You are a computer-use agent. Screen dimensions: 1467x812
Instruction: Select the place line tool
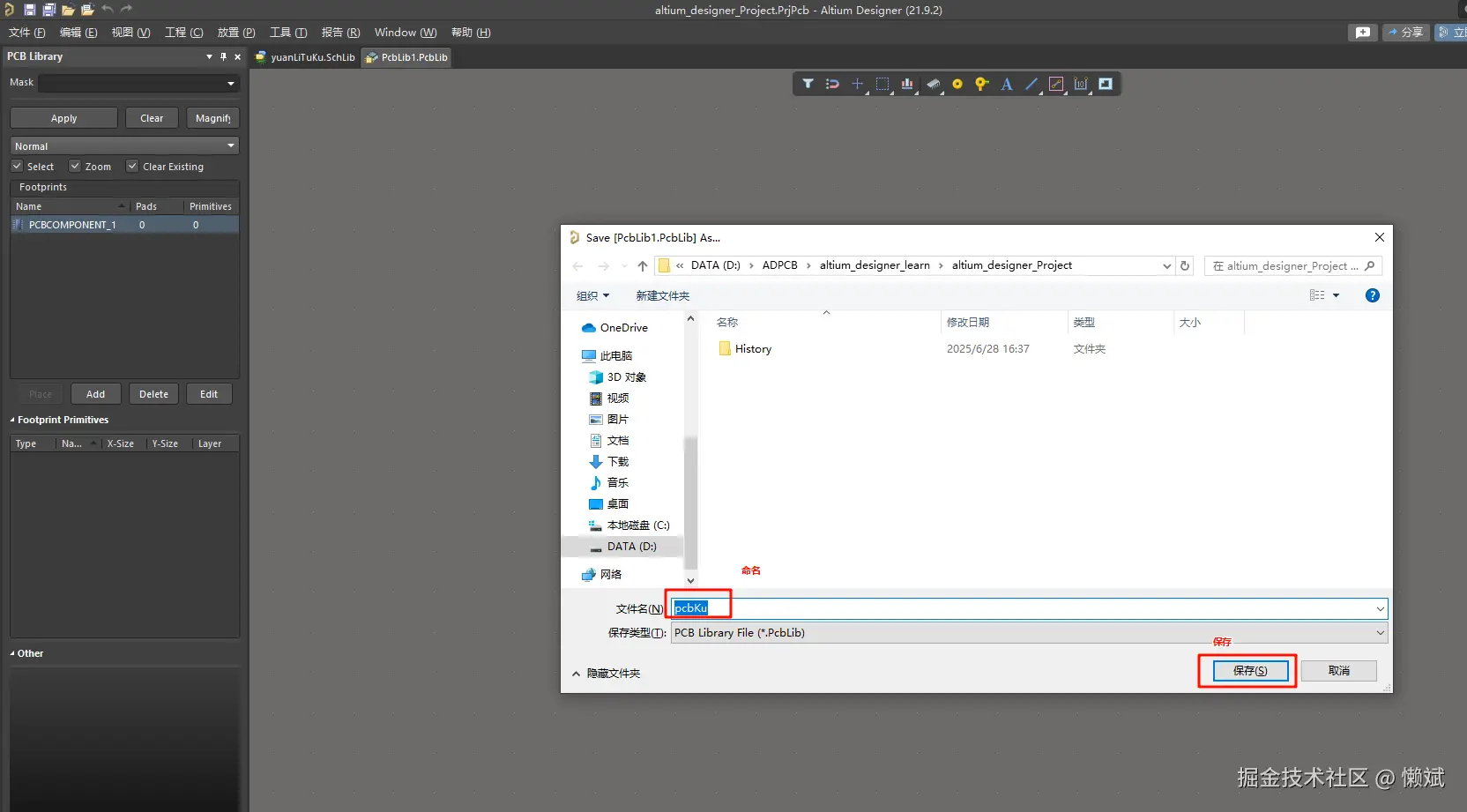1031,84
